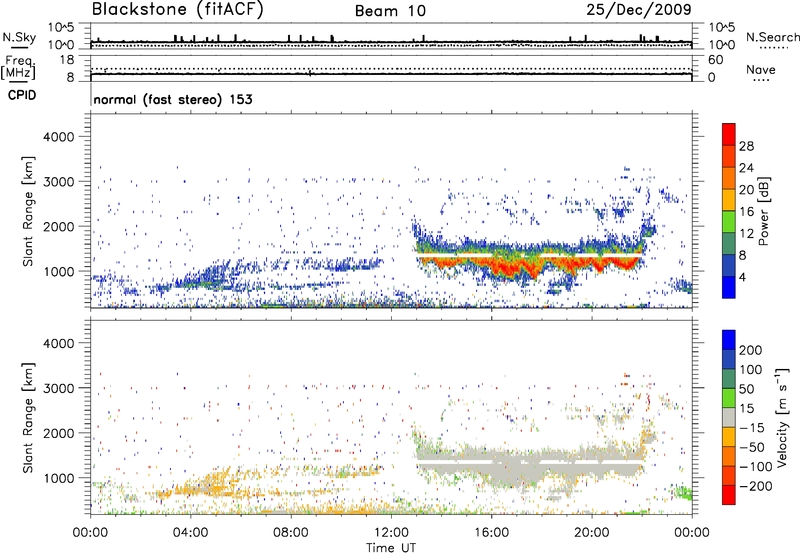Click the '4000' tick in the power panel
The height and width of the screenshot is (554, 800).
click(58, 137)
